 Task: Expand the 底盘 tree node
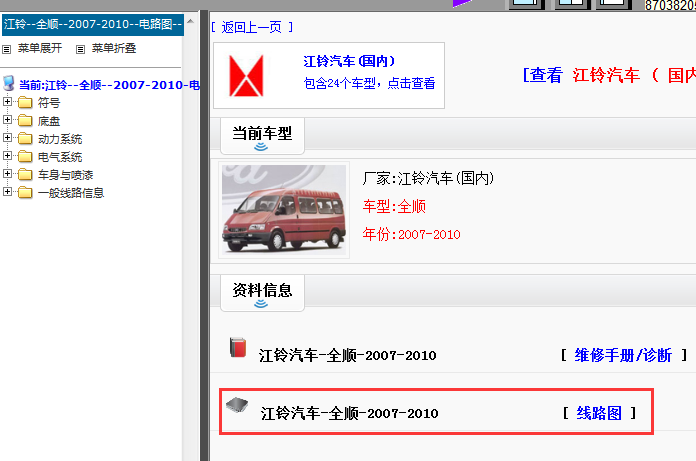point(7,120)
